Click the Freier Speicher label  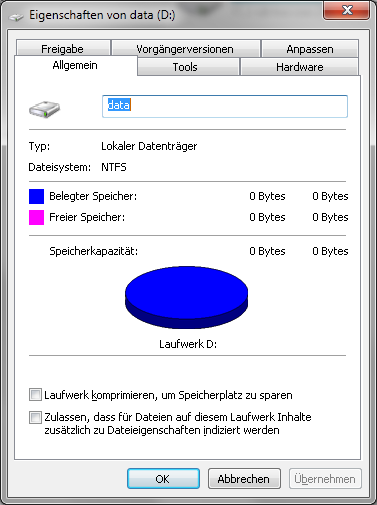pyautogui.click(x=87, y=217)
